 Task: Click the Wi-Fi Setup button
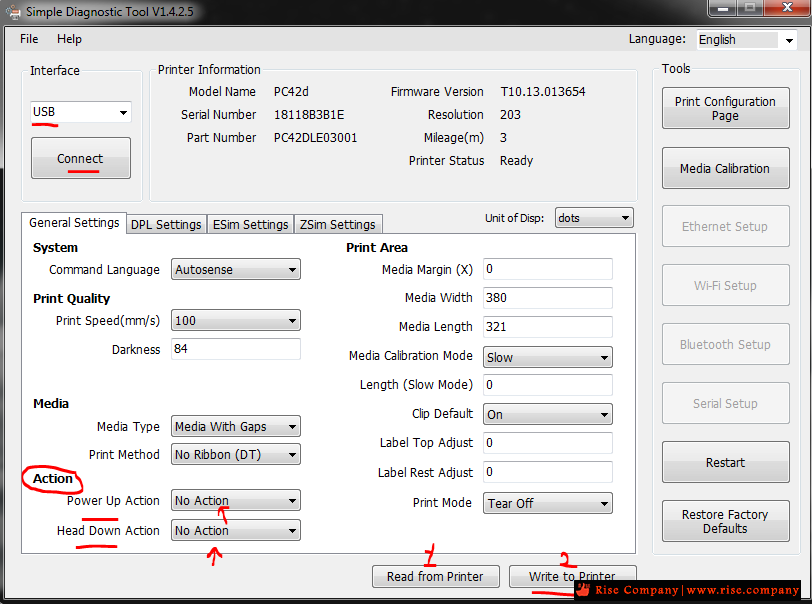[x=726, y=285]
